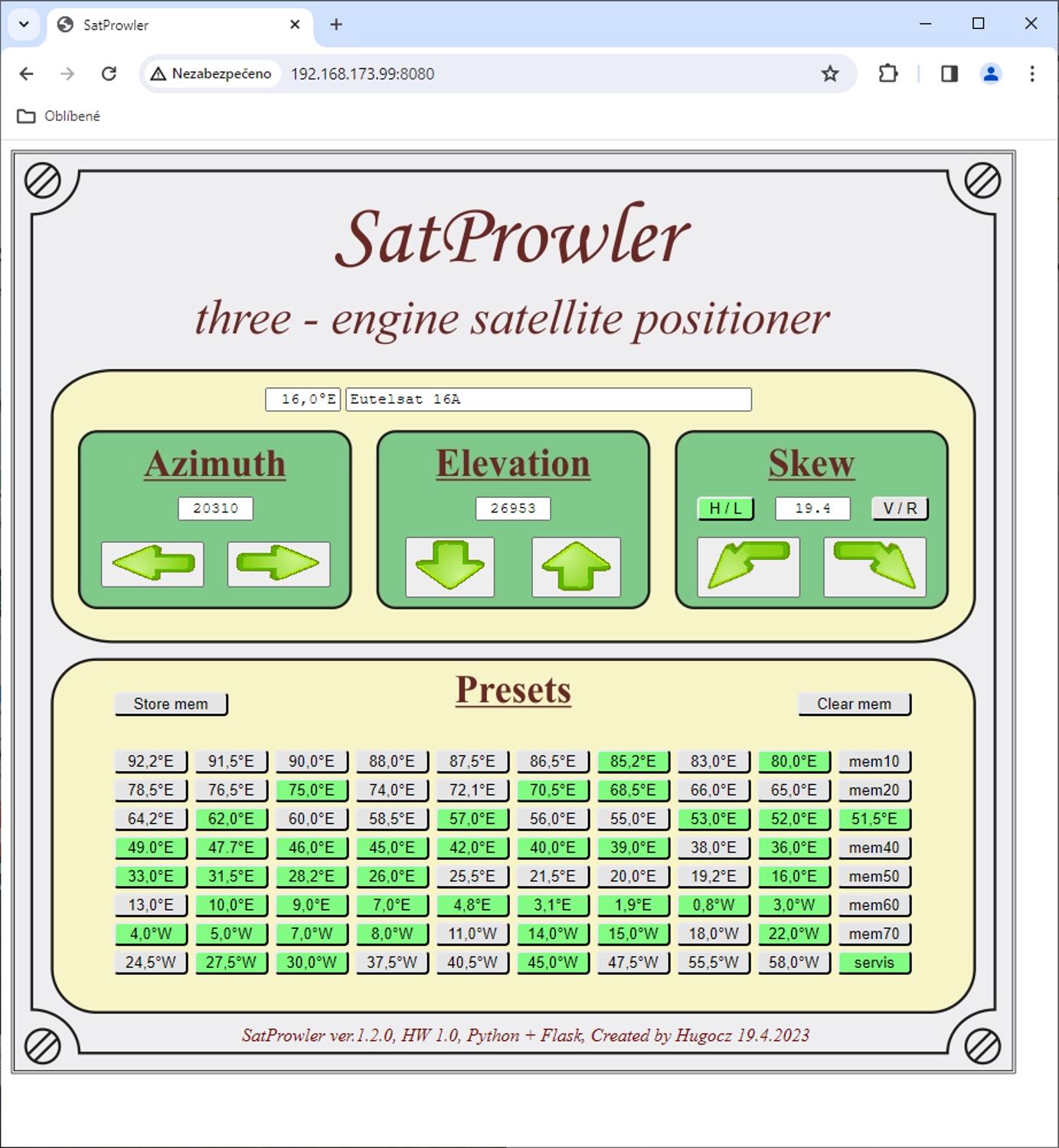Raise elevation with the up arrow
Image resolution: width=1059 pixels, height=1148 pixels.
coord(576,567)
